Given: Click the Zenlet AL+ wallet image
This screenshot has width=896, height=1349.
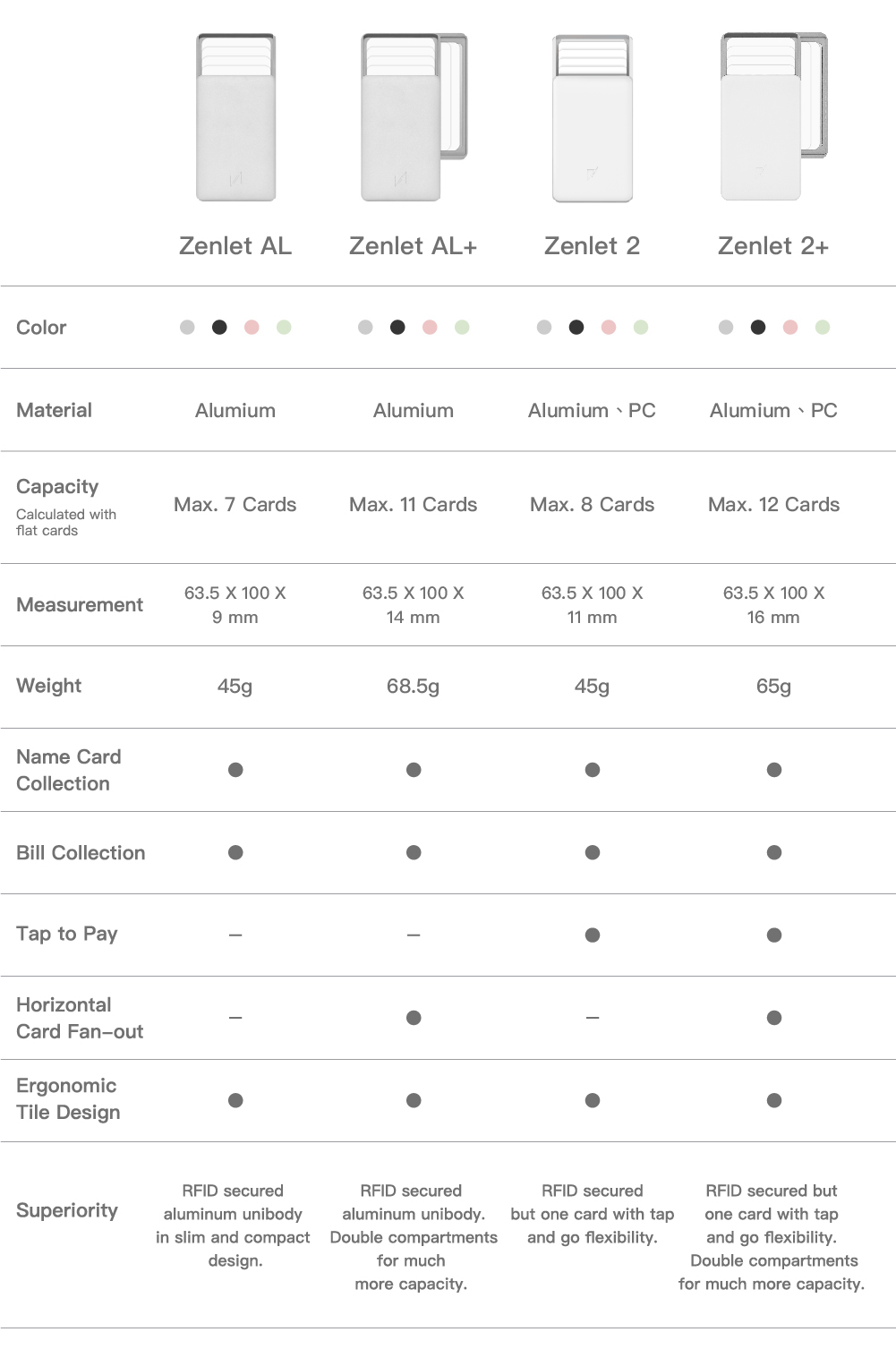Looking at the screenshot, I should click(413, 117).
